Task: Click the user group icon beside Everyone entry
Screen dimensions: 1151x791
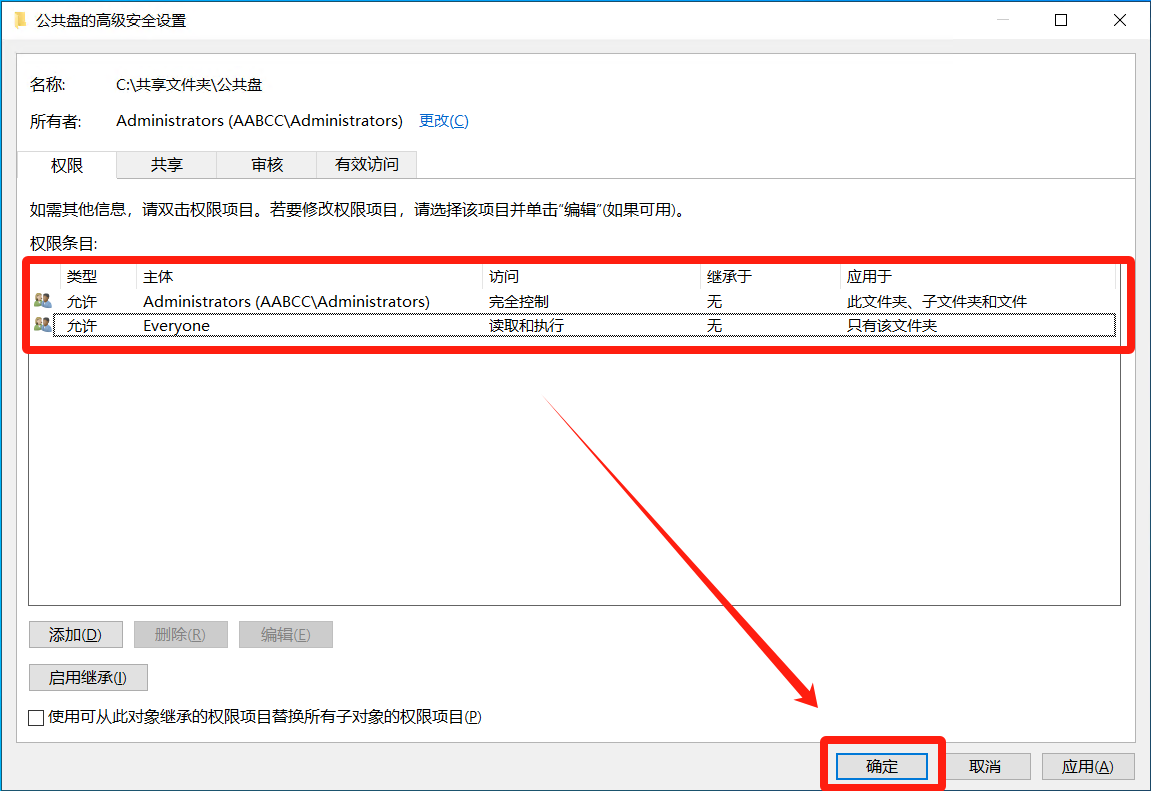Action: pos(43,325)
